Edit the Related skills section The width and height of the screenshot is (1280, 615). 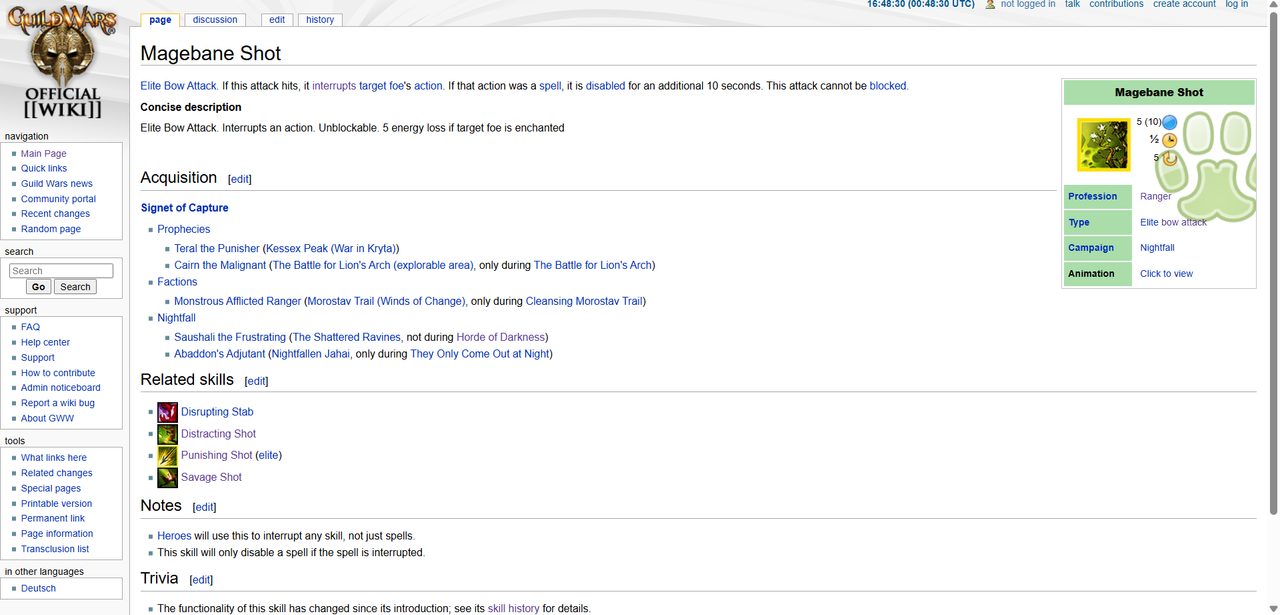(257, 382)
